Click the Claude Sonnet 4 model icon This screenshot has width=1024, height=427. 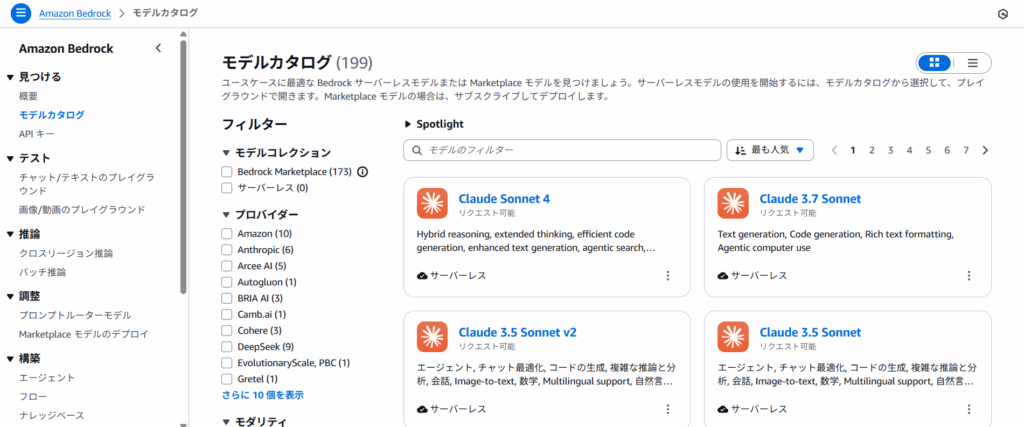coord(432,204)
